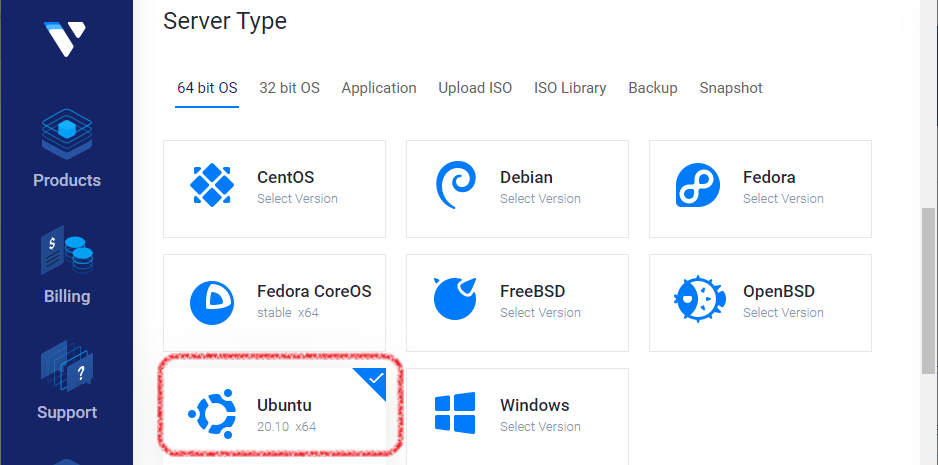Select the Application tab
Viewport: 938px width, 465px height.
(379, 88)
